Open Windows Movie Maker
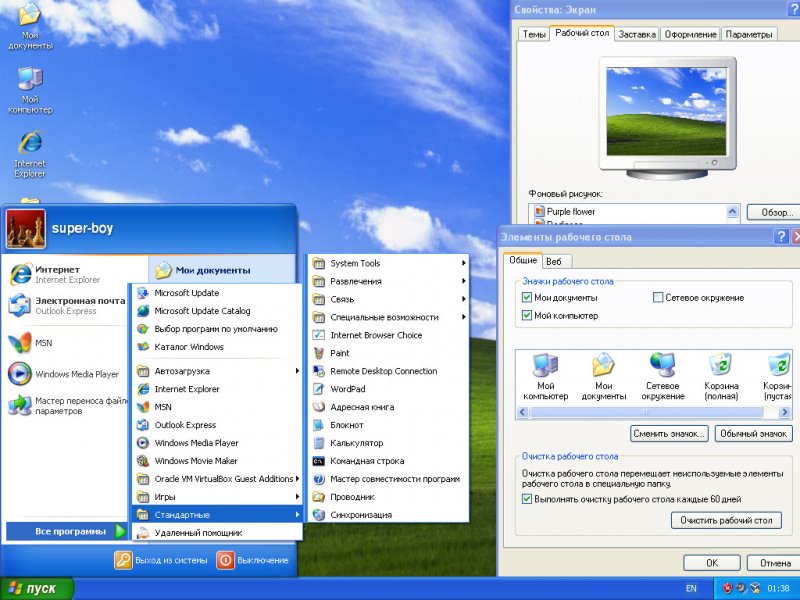 [x=217, y=461]
